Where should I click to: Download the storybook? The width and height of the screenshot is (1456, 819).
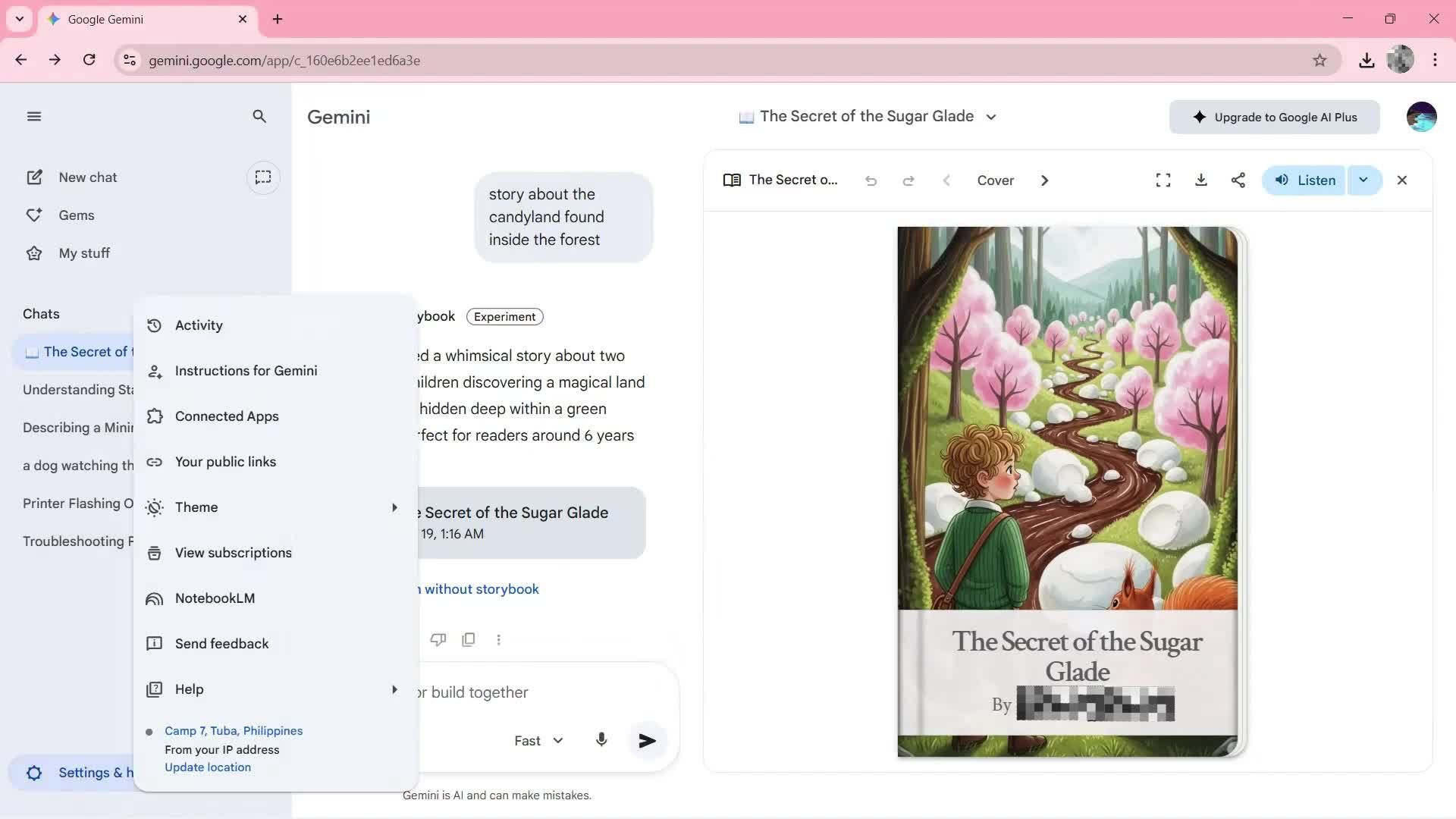tap(1200, 180)
